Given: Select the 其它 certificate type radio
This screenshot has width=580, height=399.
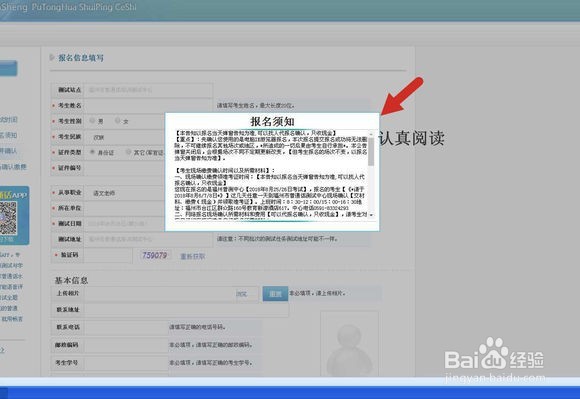Looking at the screenshot, I should coord(128,152).
